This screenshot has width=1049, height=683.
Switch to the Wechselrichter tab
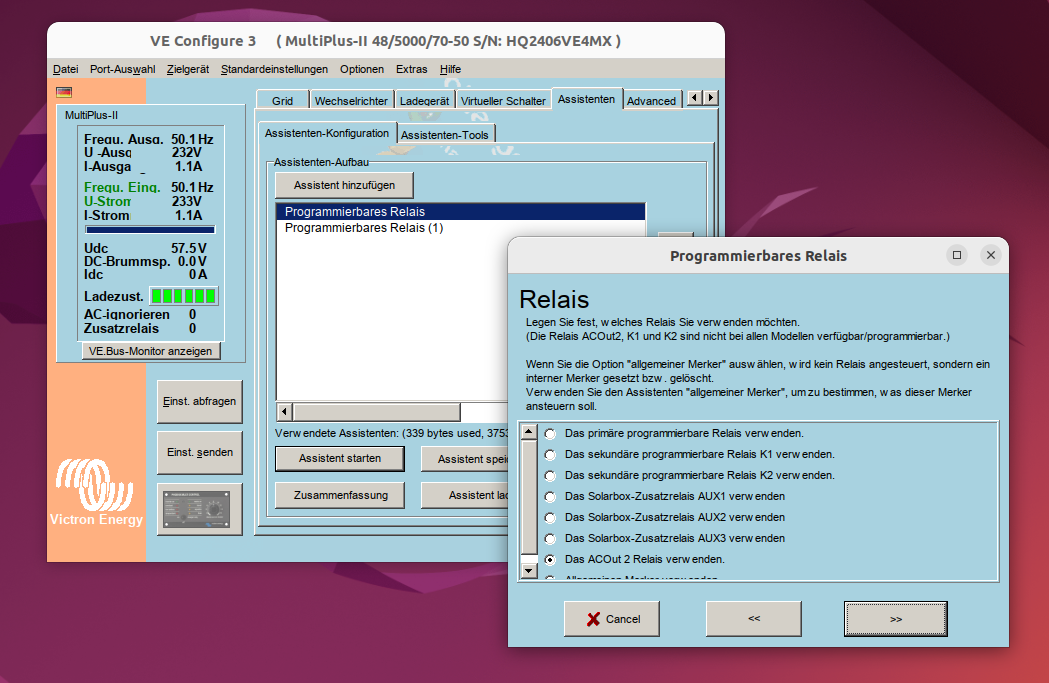351,100
